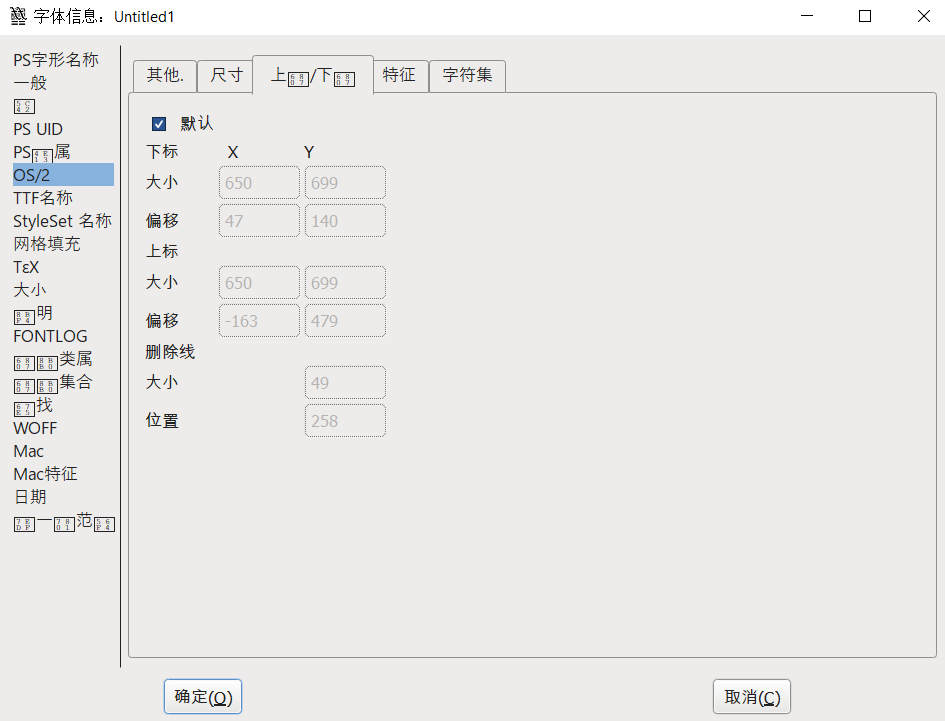Open the 尺寸 tab
The width and height of the screenshot is (945, 721).
(225, 76)
